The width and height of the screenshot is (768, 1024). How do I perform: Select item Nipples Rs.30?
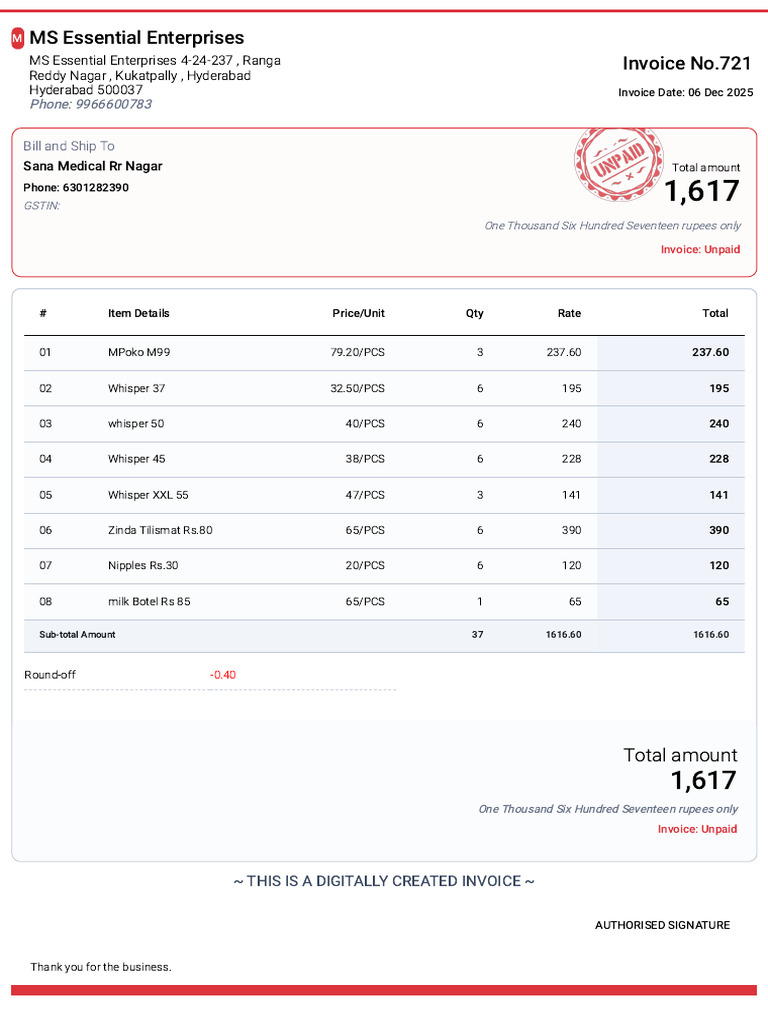pos(143,566)
